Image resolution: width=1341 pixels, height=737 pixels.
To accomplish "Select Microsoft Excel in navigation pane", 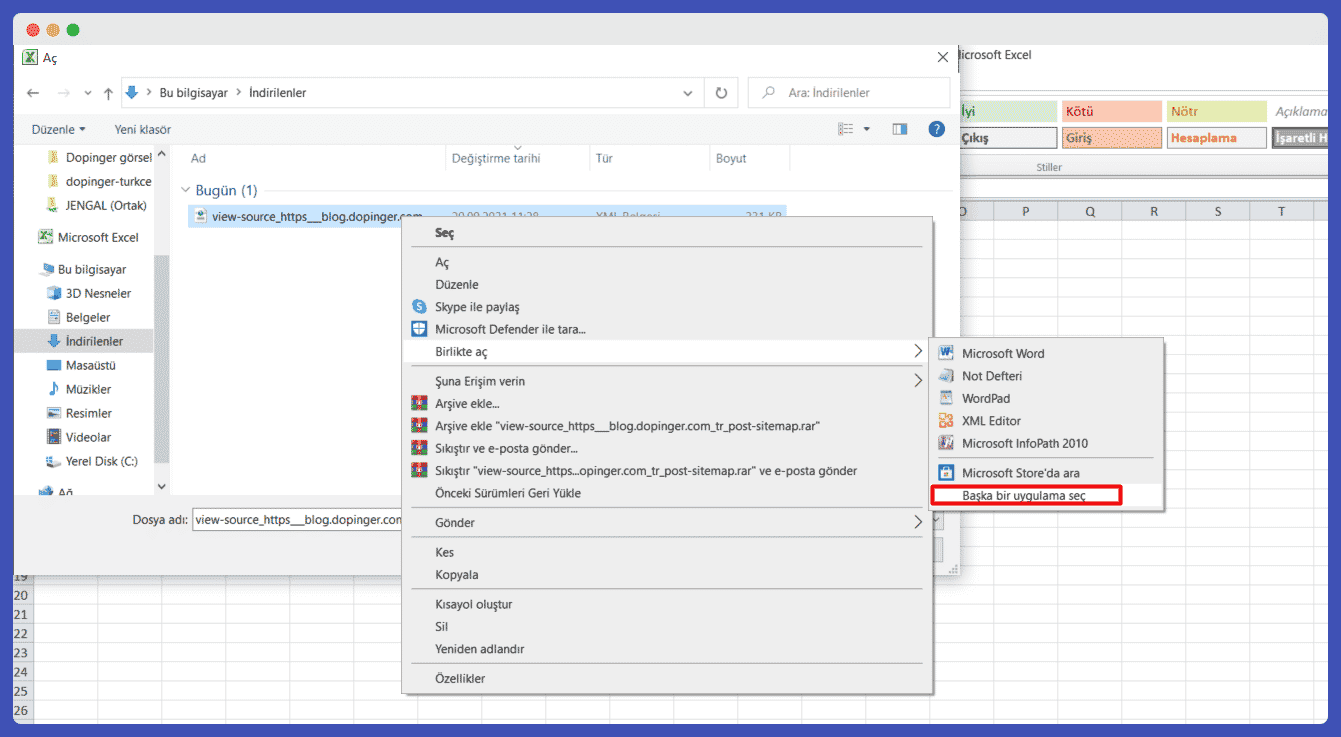I will pos(88,237).
